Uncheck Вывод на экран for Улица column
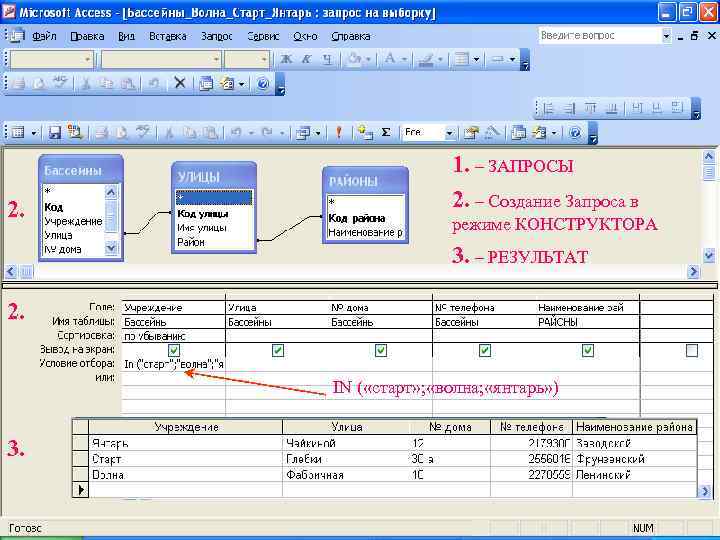The image size is (720, 540). pyautogui.click(x=277, y=350)
